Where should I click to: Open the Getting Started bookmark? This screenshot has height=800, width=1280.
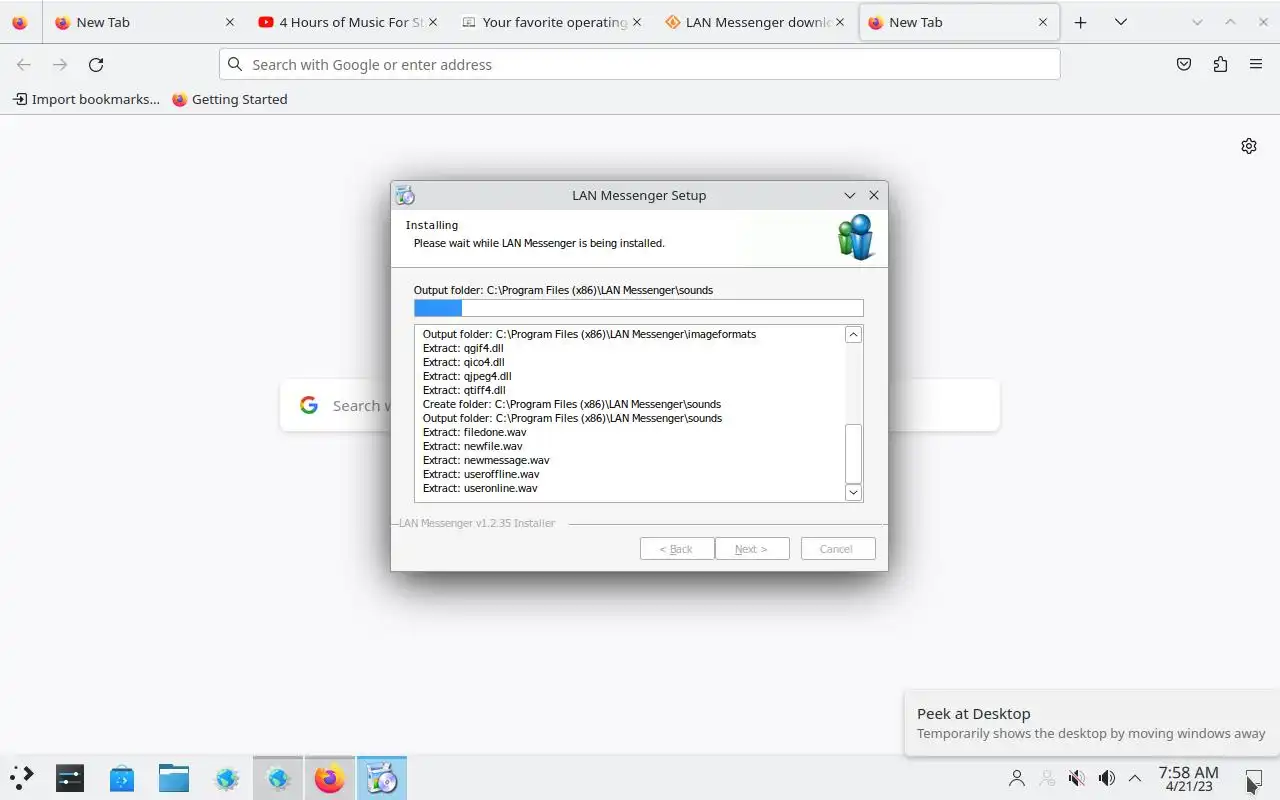point(230,99)
